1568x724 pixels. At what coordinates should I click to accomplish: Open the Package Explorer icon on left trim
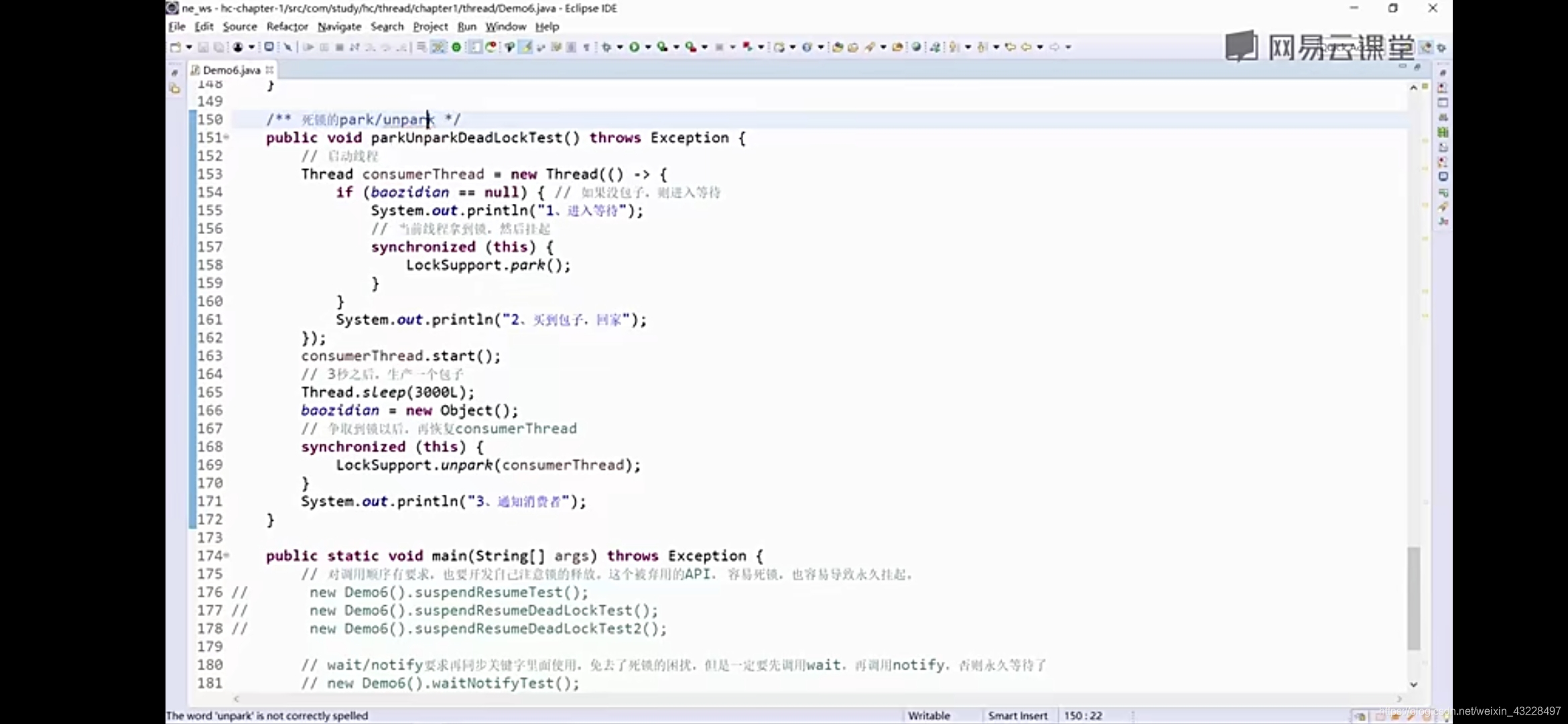click(x=175, y=88)
